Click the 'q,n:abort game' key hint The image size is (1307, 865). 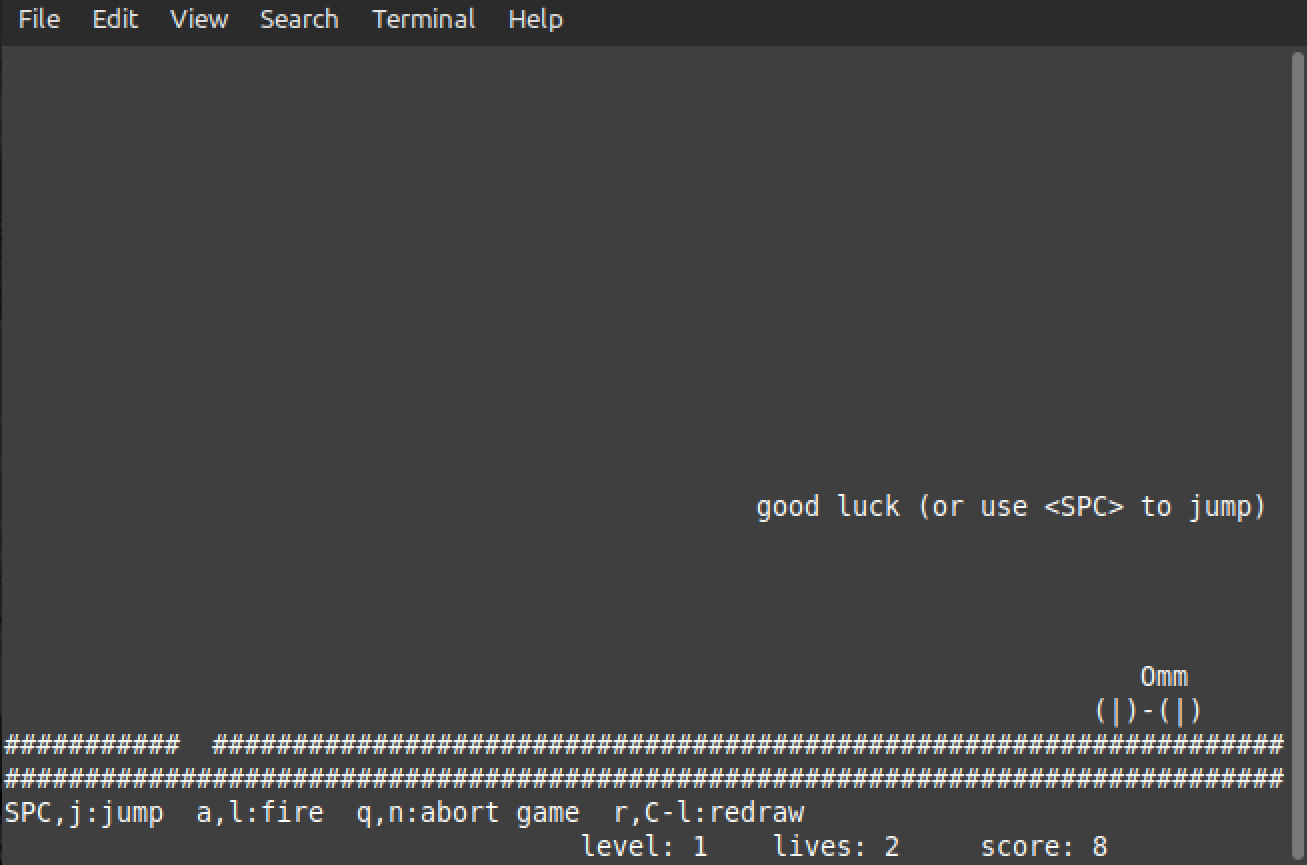pos(467,812)
